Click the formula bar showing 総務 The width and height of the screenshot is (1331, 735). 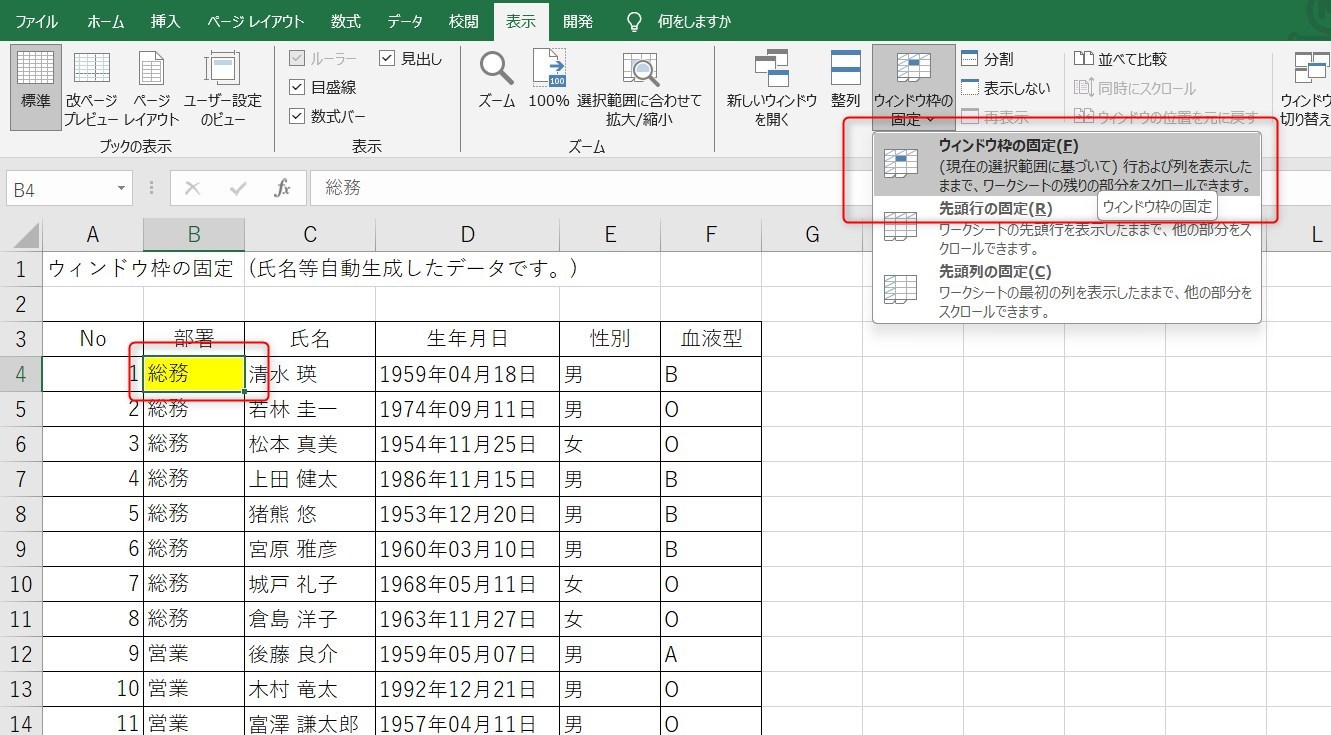[x=820, y=188]
